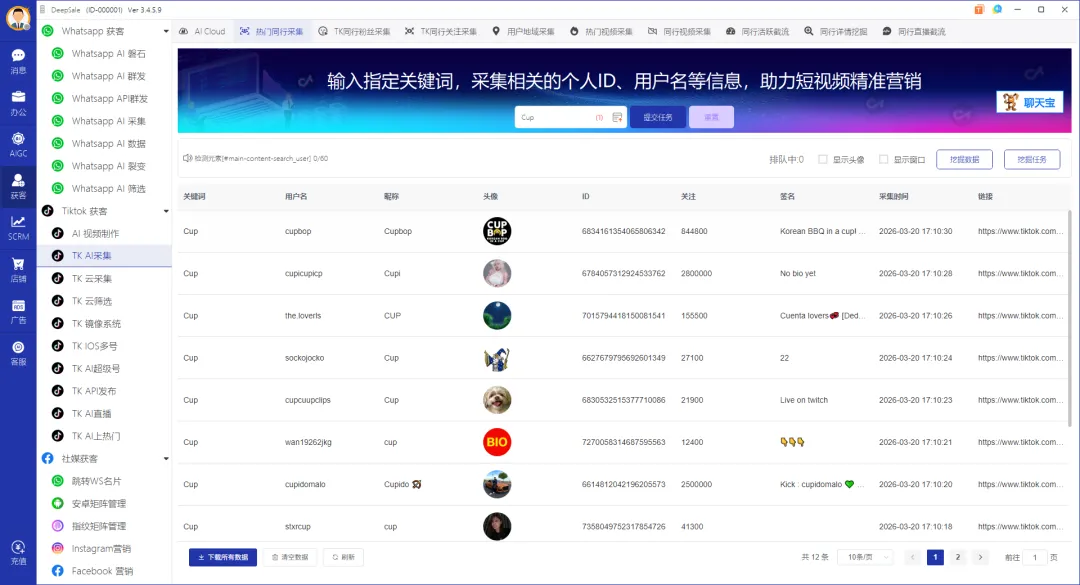This screenshot has width=1080, height=585.
Task: Open the 充值 recharge icon
Action: pos(18,551)
